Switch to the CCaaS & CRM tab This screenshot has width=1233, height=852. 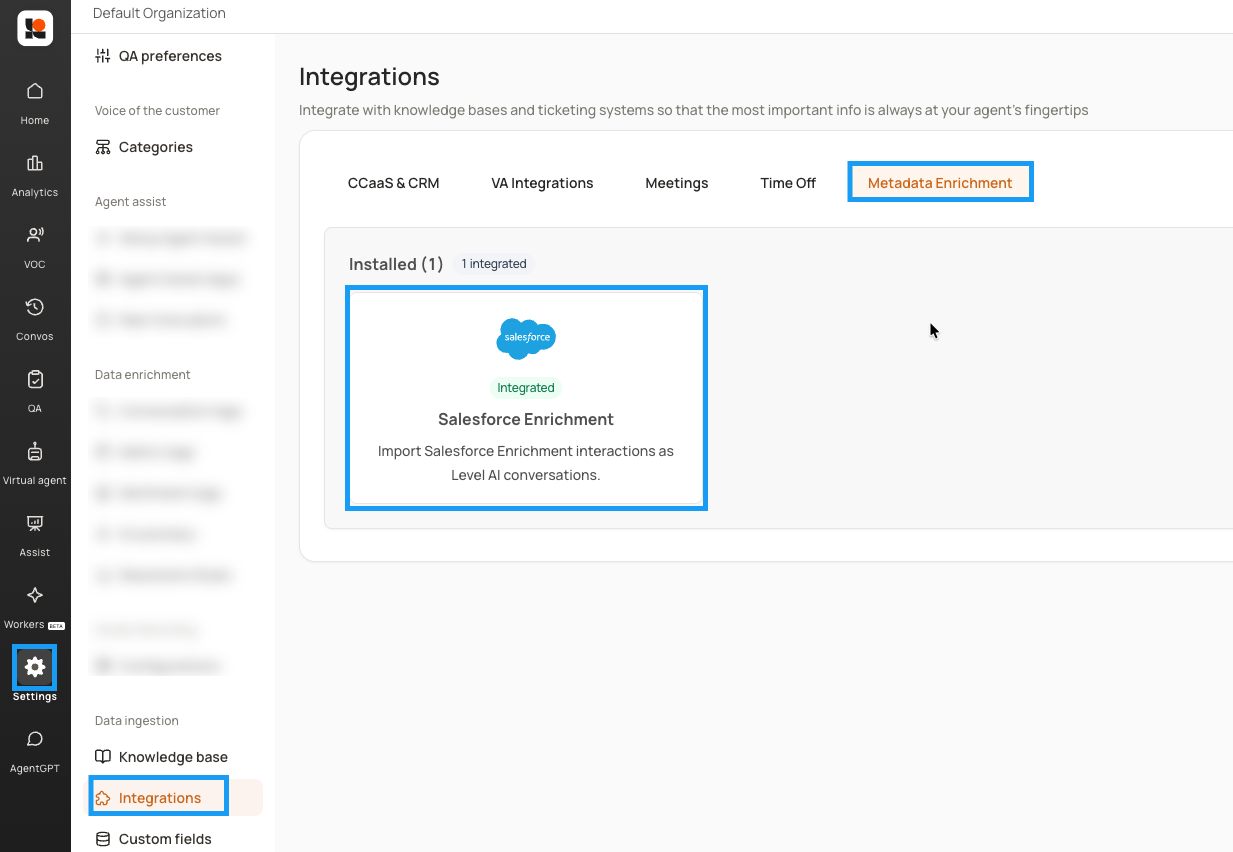click(x=394, y=183)
